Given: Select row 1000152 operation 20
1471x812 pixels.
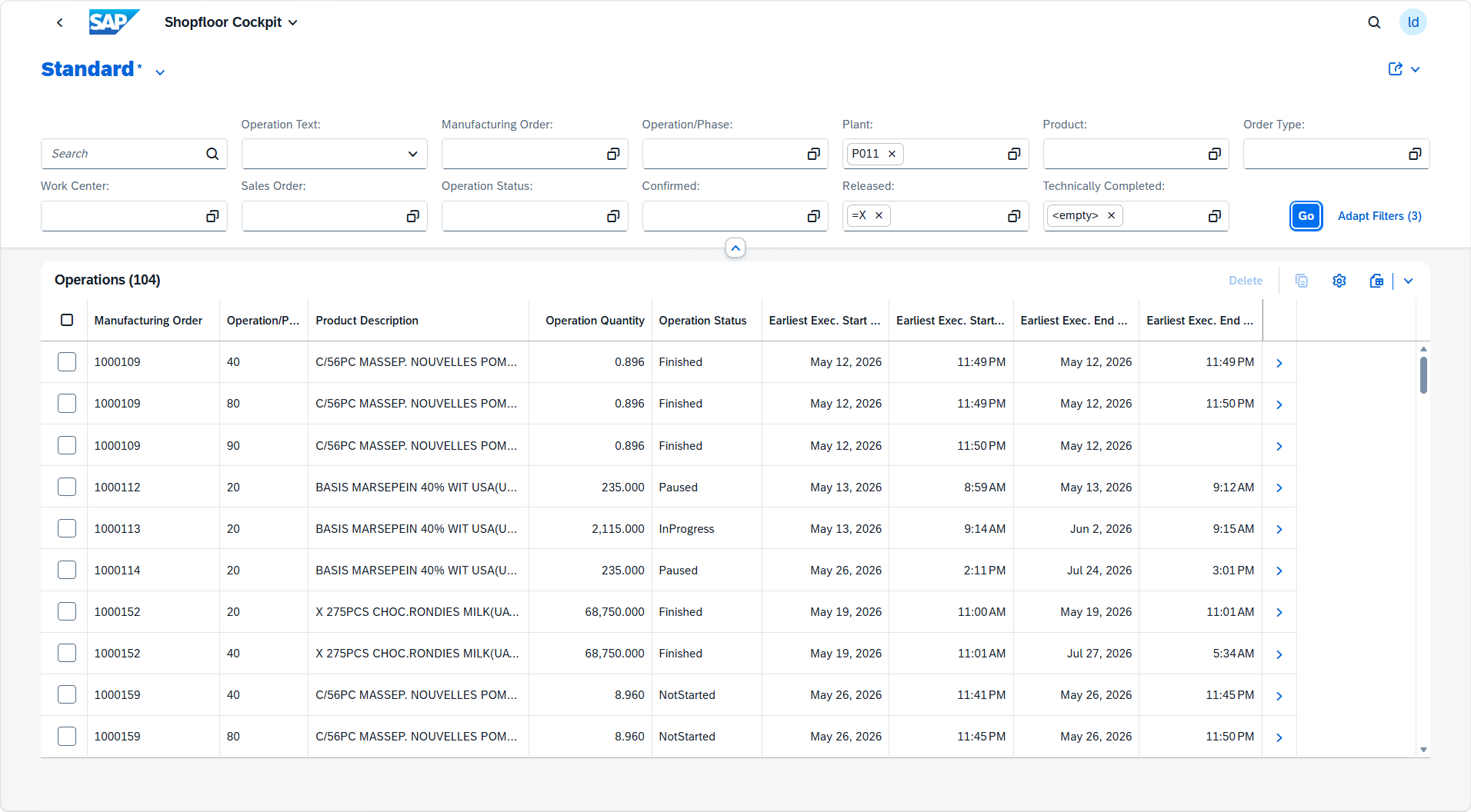Looking at the screenshot, I should pos(67,611).
